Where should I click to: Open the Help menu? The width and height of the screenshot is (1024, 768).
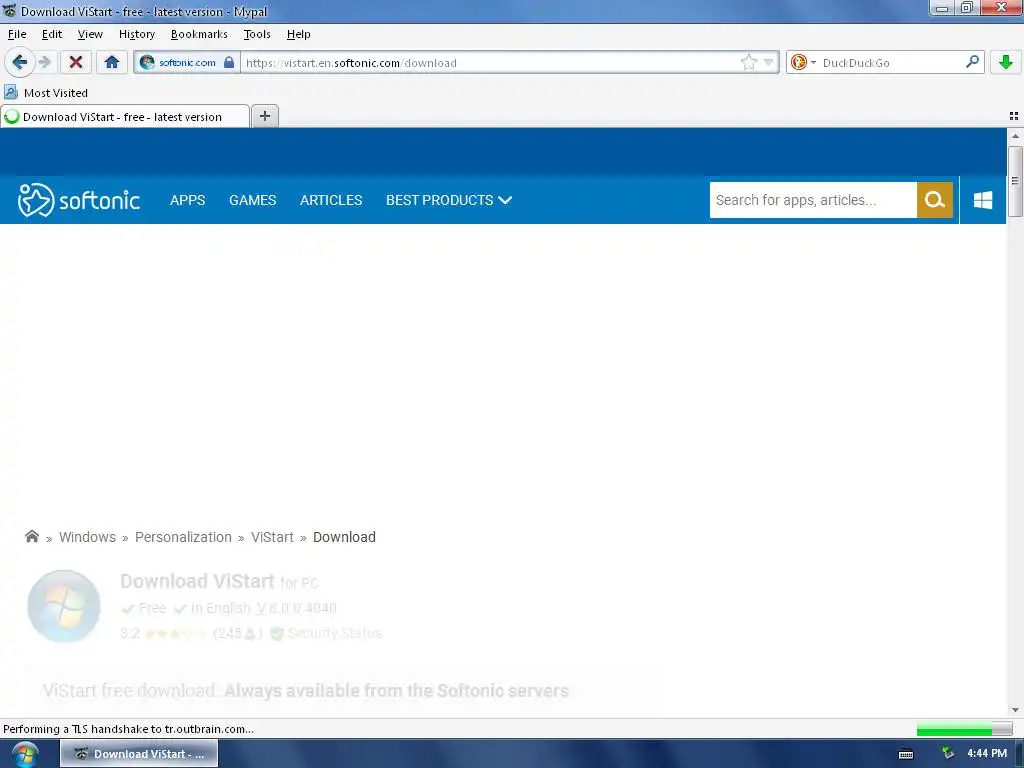point(298,34)
